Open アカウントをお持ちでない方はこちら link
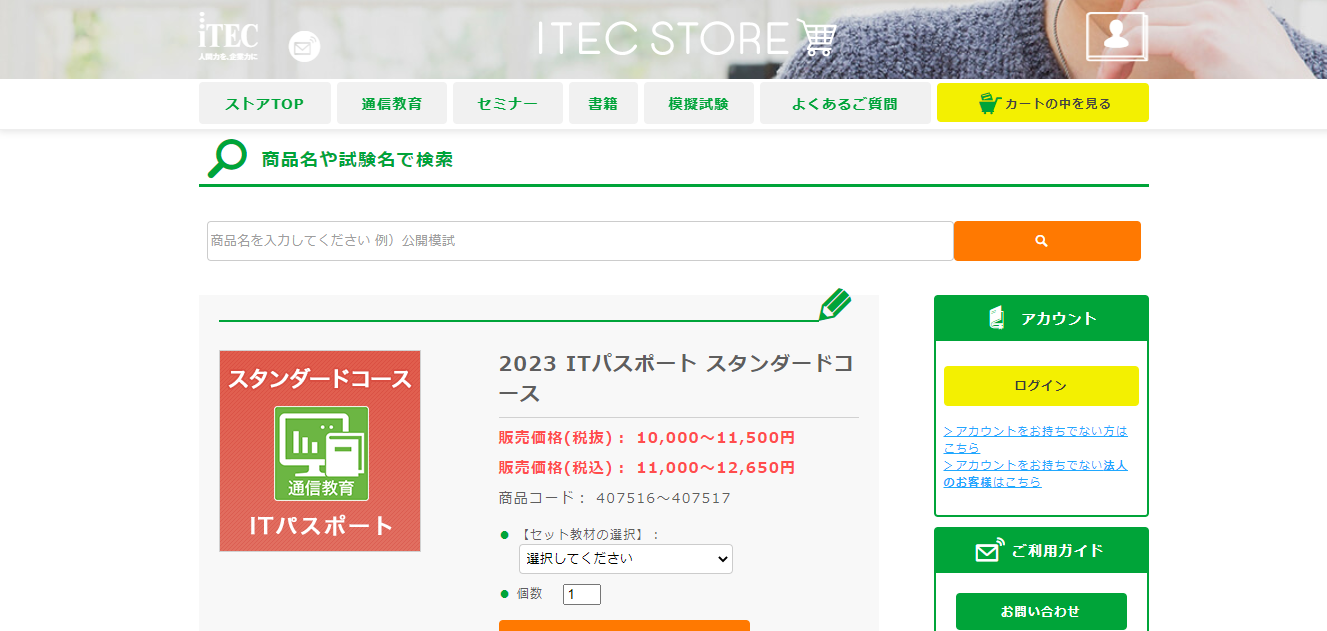The width and height of the screenshot is (1327, 631). (1035, 439)
